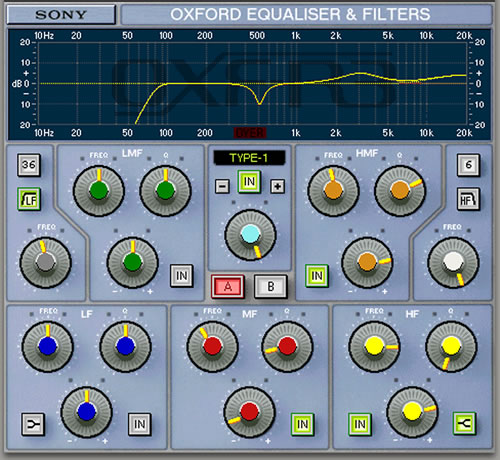
Task: Click the LF gain blue knob
Action: tap(87, 412)
